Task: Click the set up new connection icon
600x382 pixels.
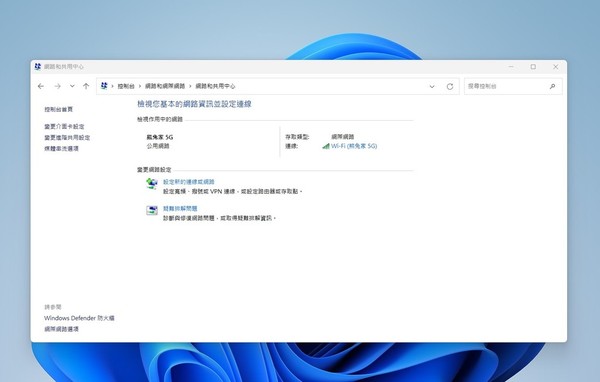Action: coord(152,184)
